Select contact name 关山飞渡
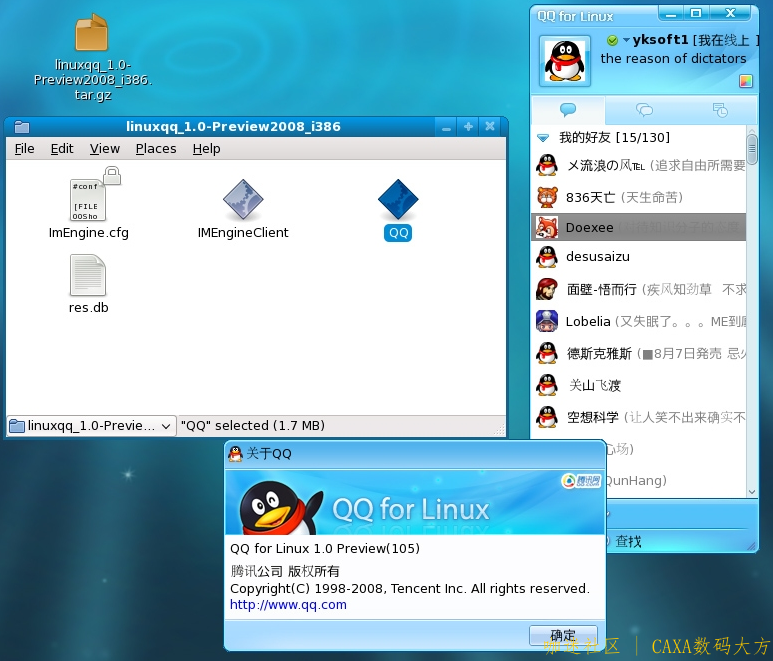773x661 pixels. [x=595, y=385]
